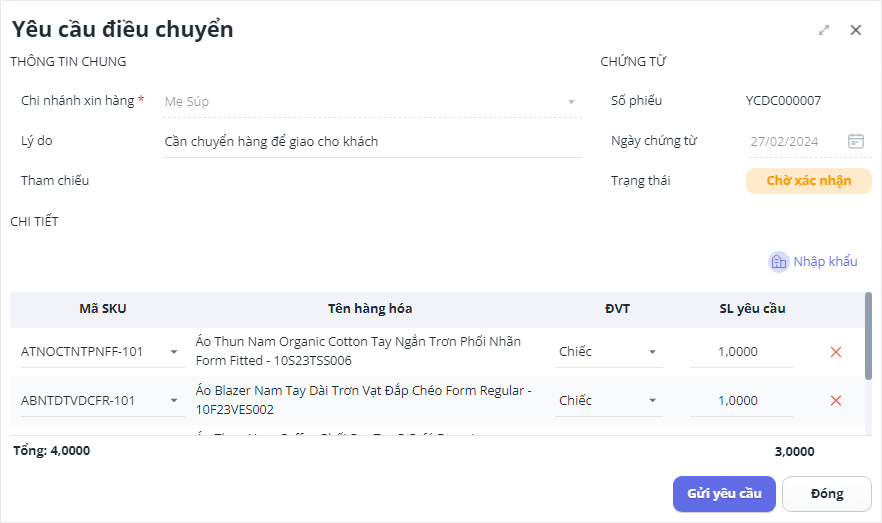Open SKU dropdown for ATNOCTNTPNFF-101
882x523 pixels.
click(174, 352)
